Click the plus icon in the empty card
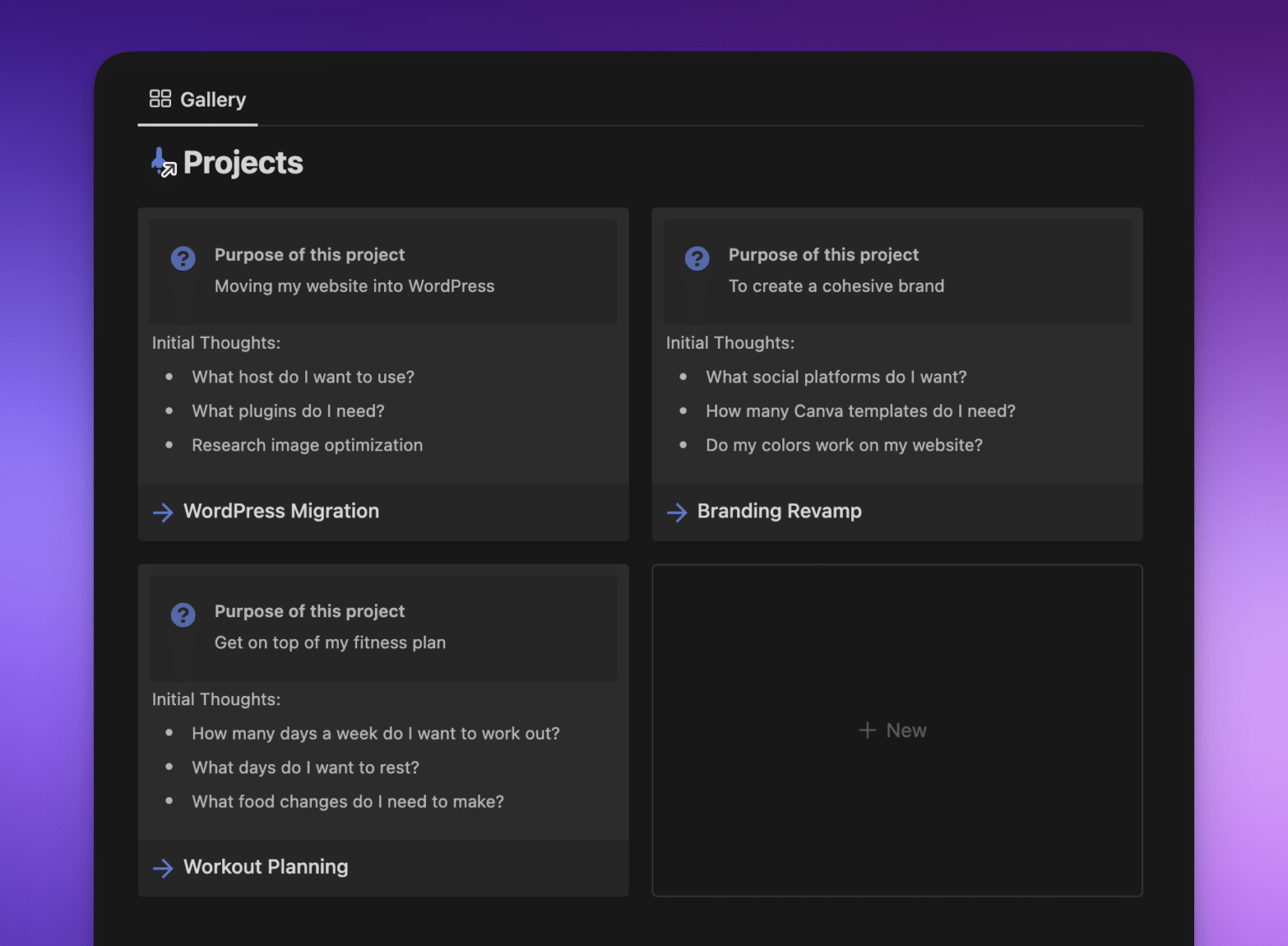The height and width of the screenshot is (946, 1288). point(867,730)
